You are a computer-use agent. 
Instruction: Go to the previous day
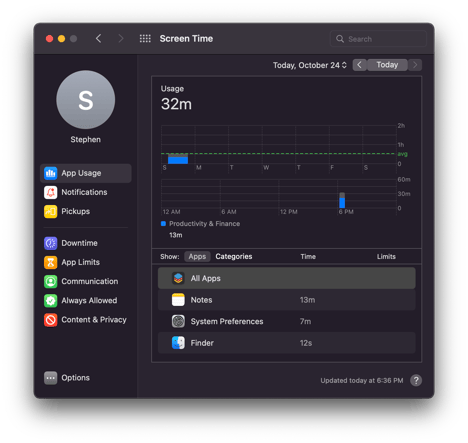pyautogui.click(x=359, y=65)
